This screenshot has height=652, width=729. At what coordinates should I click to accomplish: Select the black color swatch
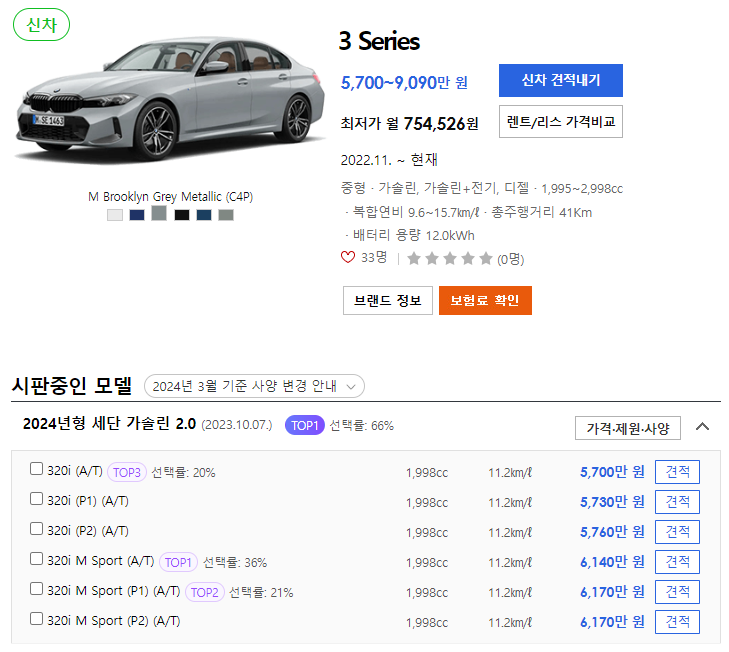coord(182,215)
